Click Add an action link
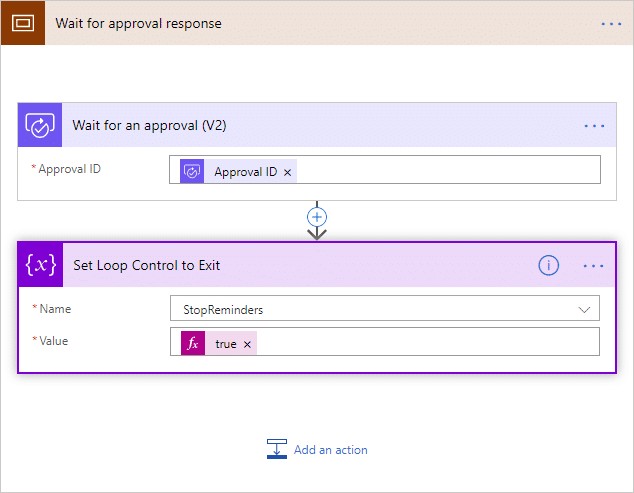The image size is (634, 493). click(331, 450)
